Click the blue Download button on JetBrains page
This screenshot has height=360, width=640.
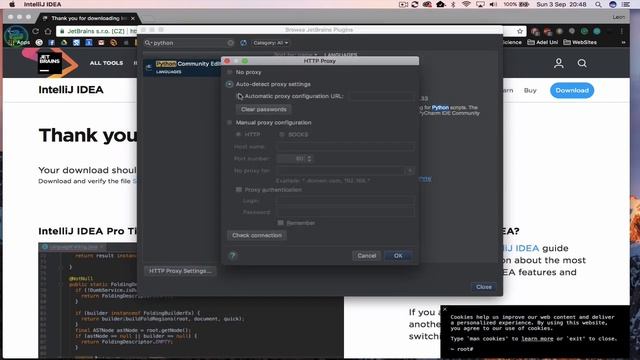[x=572, y=91]
